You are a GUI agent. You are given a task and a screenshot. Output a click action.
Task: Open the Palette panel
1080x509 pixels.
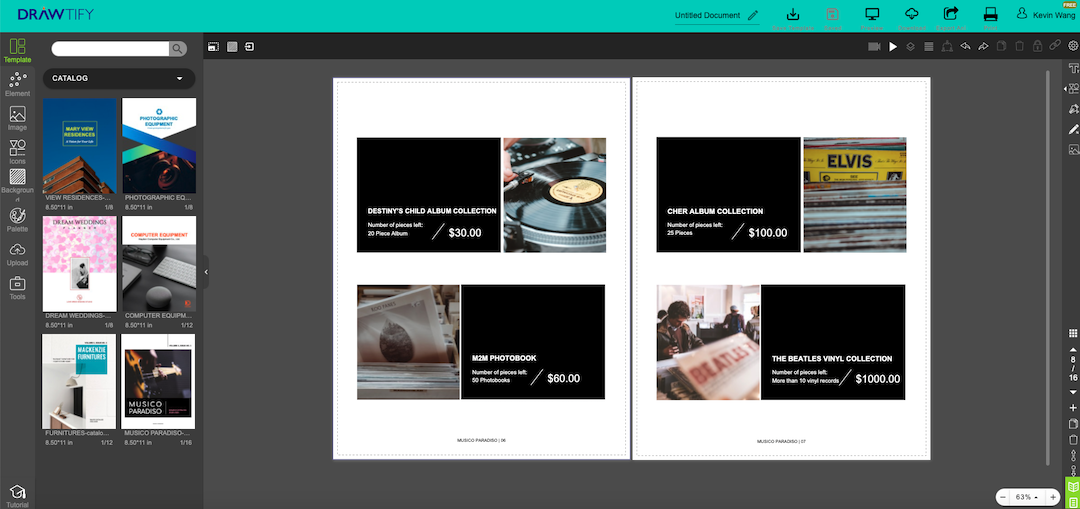click(x=17, y=220)
